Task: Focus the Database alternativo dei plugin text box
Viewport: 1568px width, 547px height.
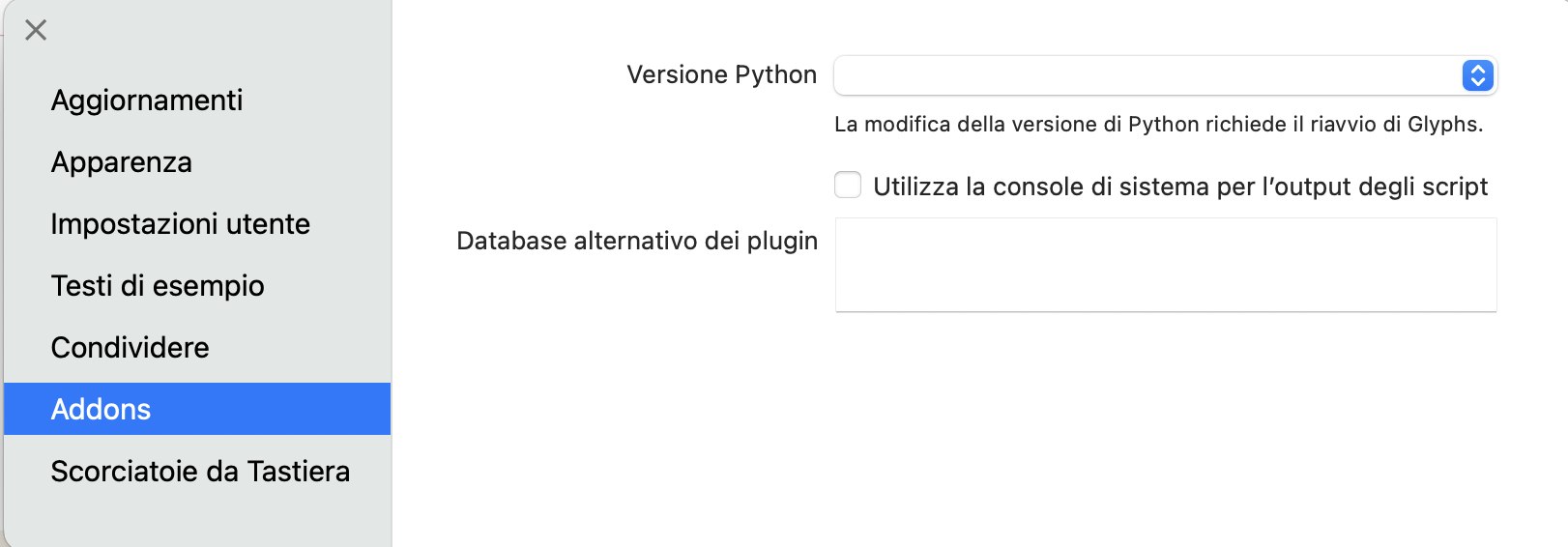Action: coord(1166,265)
